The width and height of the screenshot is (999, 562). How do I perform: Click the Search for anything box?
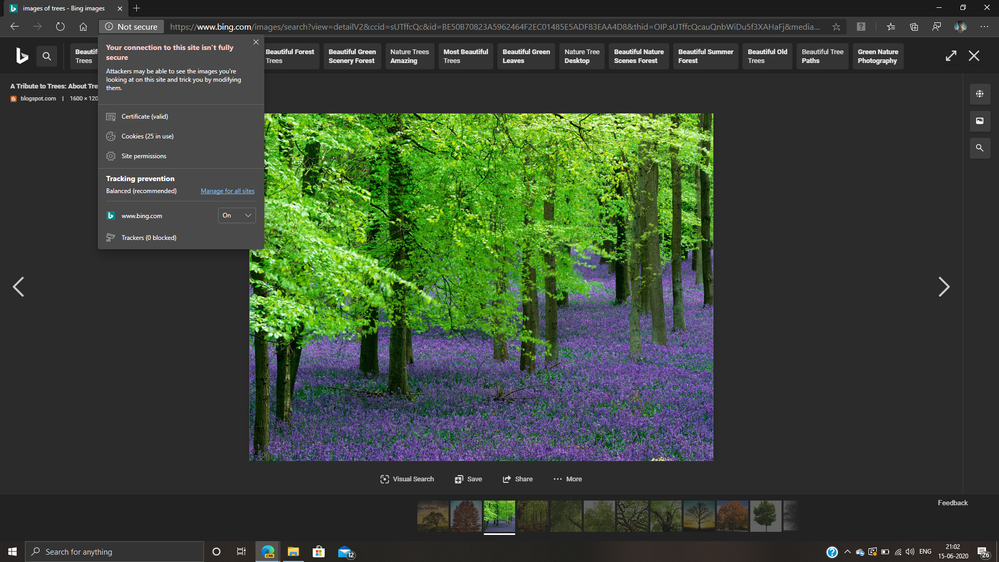tap(115, 551)
